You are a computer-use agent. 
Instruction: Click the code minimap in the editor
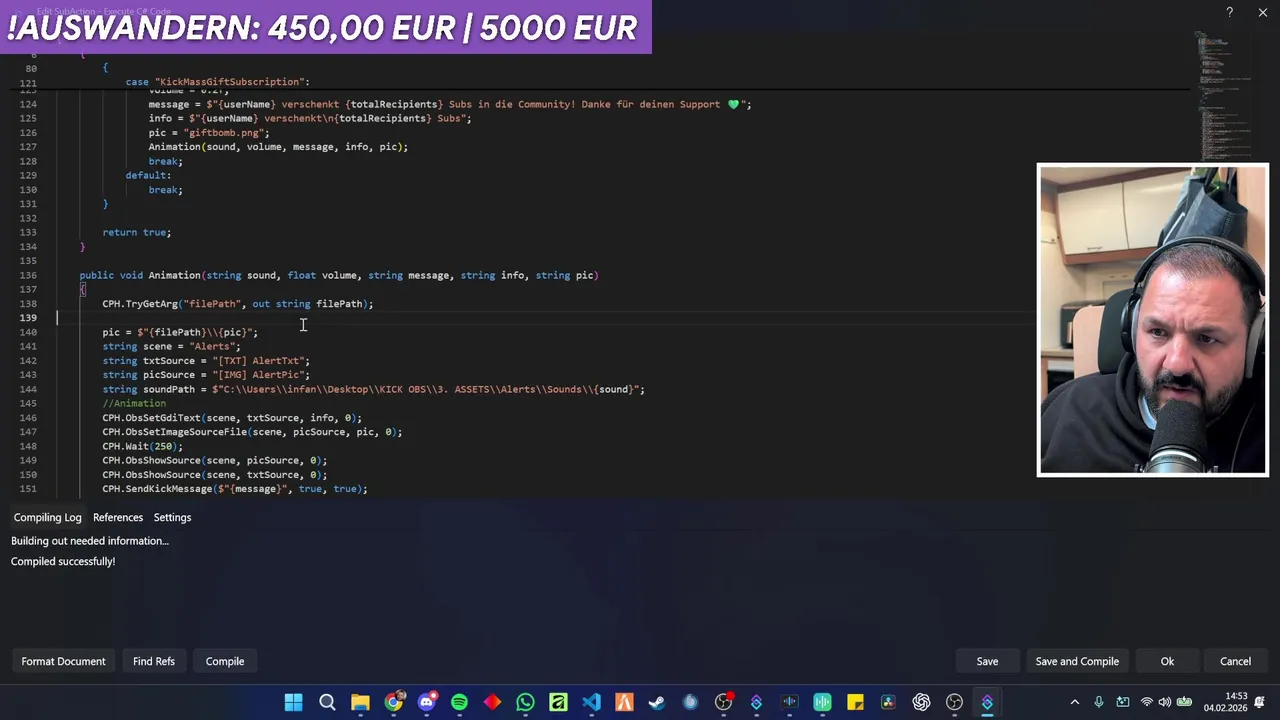point(1222,95)
